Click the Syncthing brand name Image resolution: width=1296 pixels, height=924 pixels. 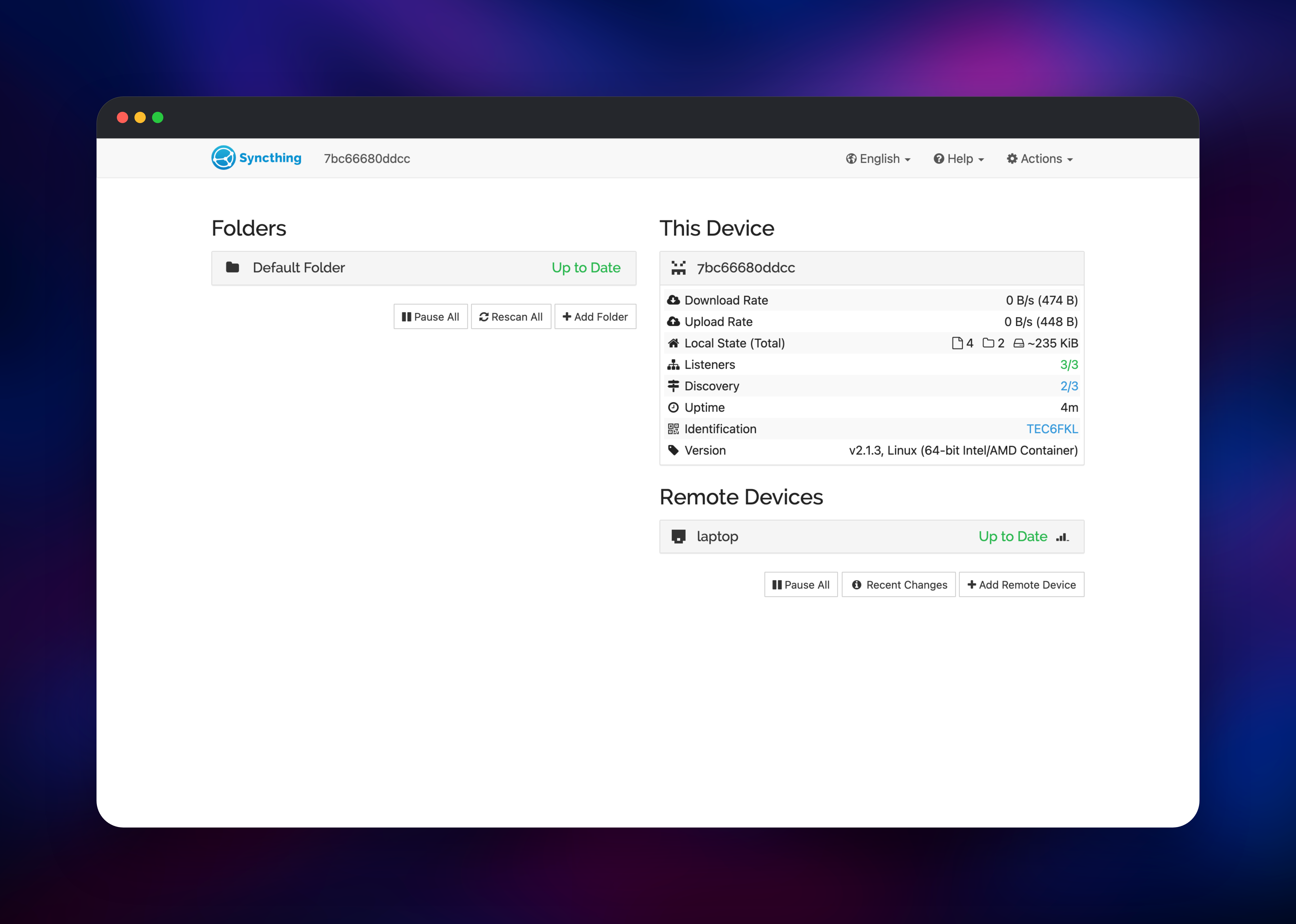coord(270,158)
